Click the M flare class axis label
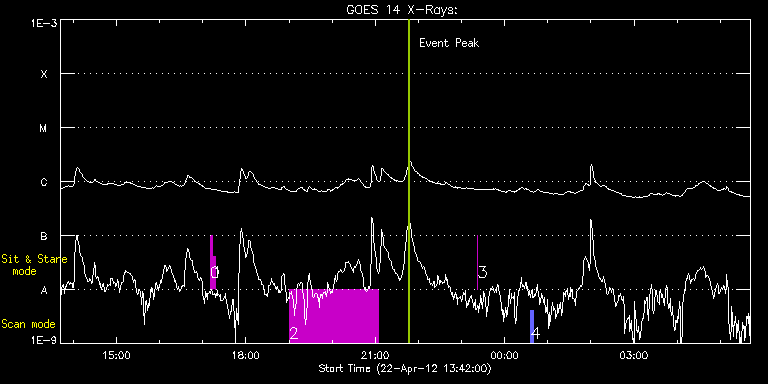768x384 pixels. pos(44,128)
